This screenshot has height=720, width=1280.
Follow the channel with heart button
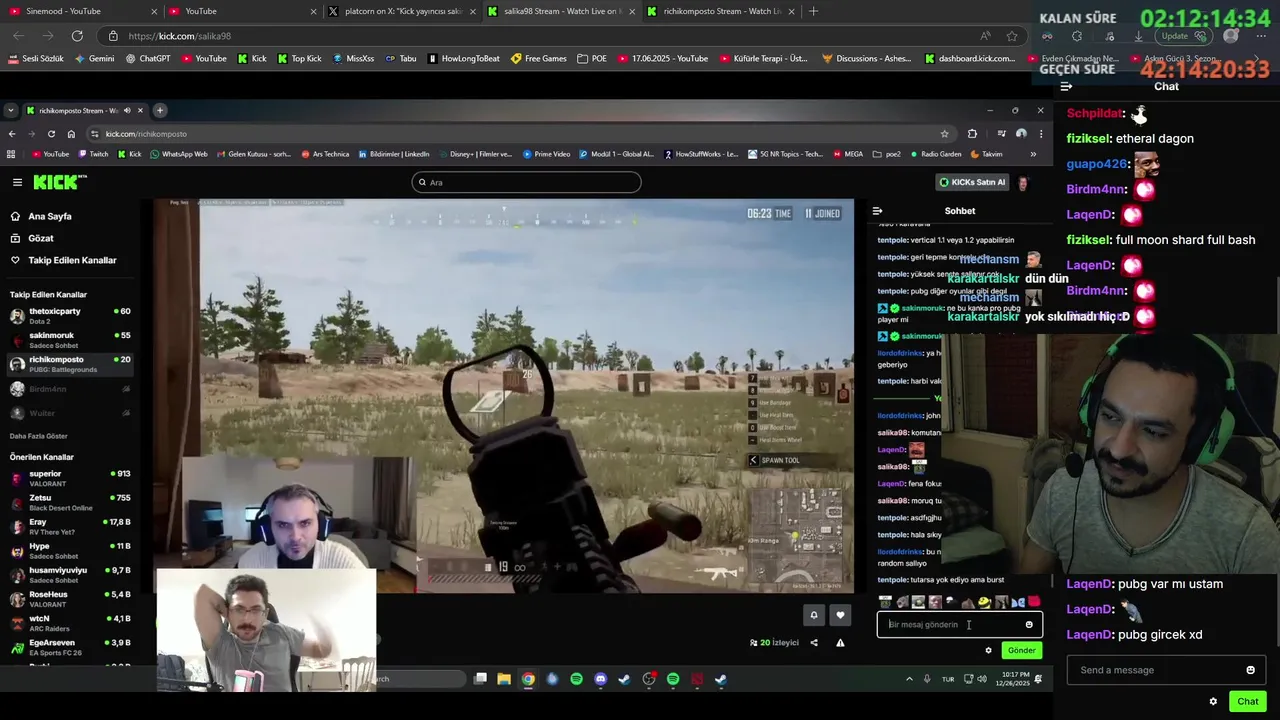point(840,615)
